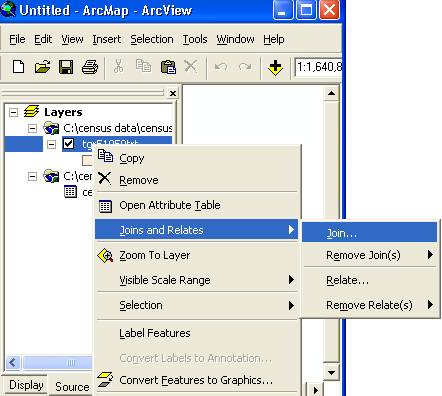Collapse the first C:\census data folder node
The image size is (442, 396).
click(x=32, y=128)
